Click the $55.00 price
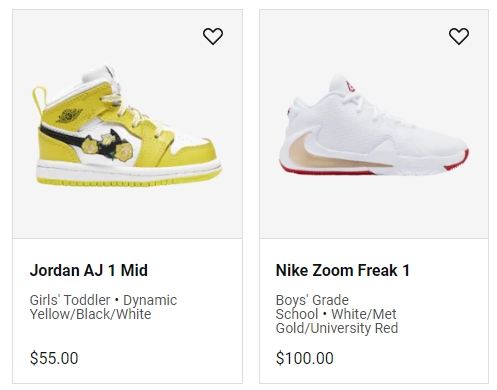497x390 pixels. [54, 358]
